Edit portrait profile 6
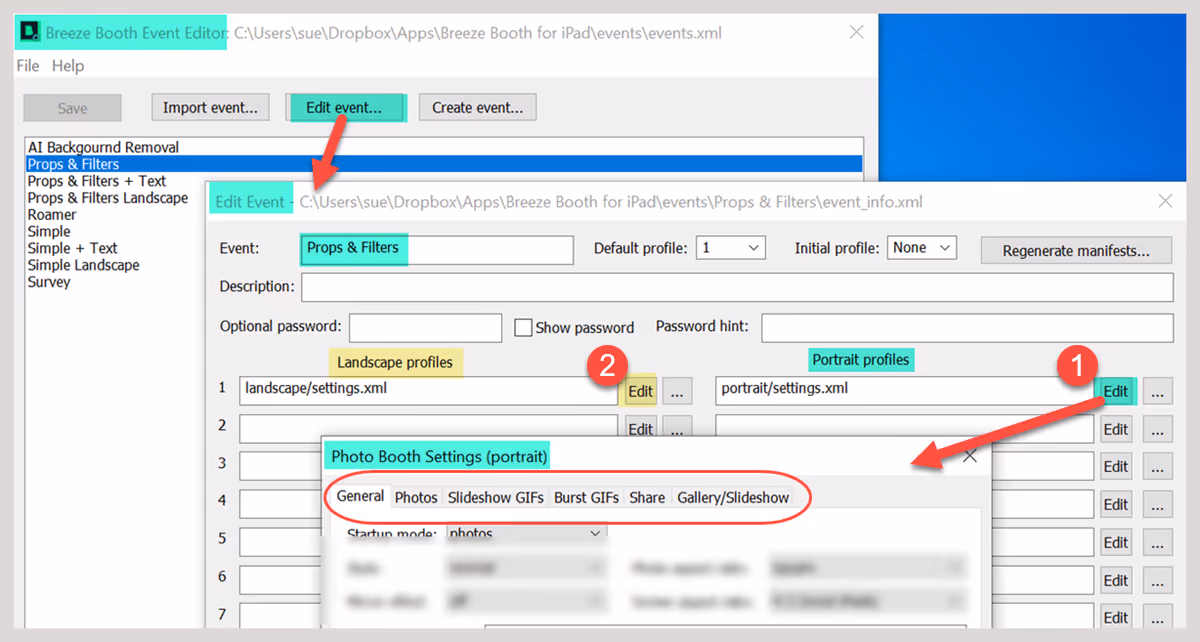The height and width of the screenshot is (642, 1200). (1116, 581)
